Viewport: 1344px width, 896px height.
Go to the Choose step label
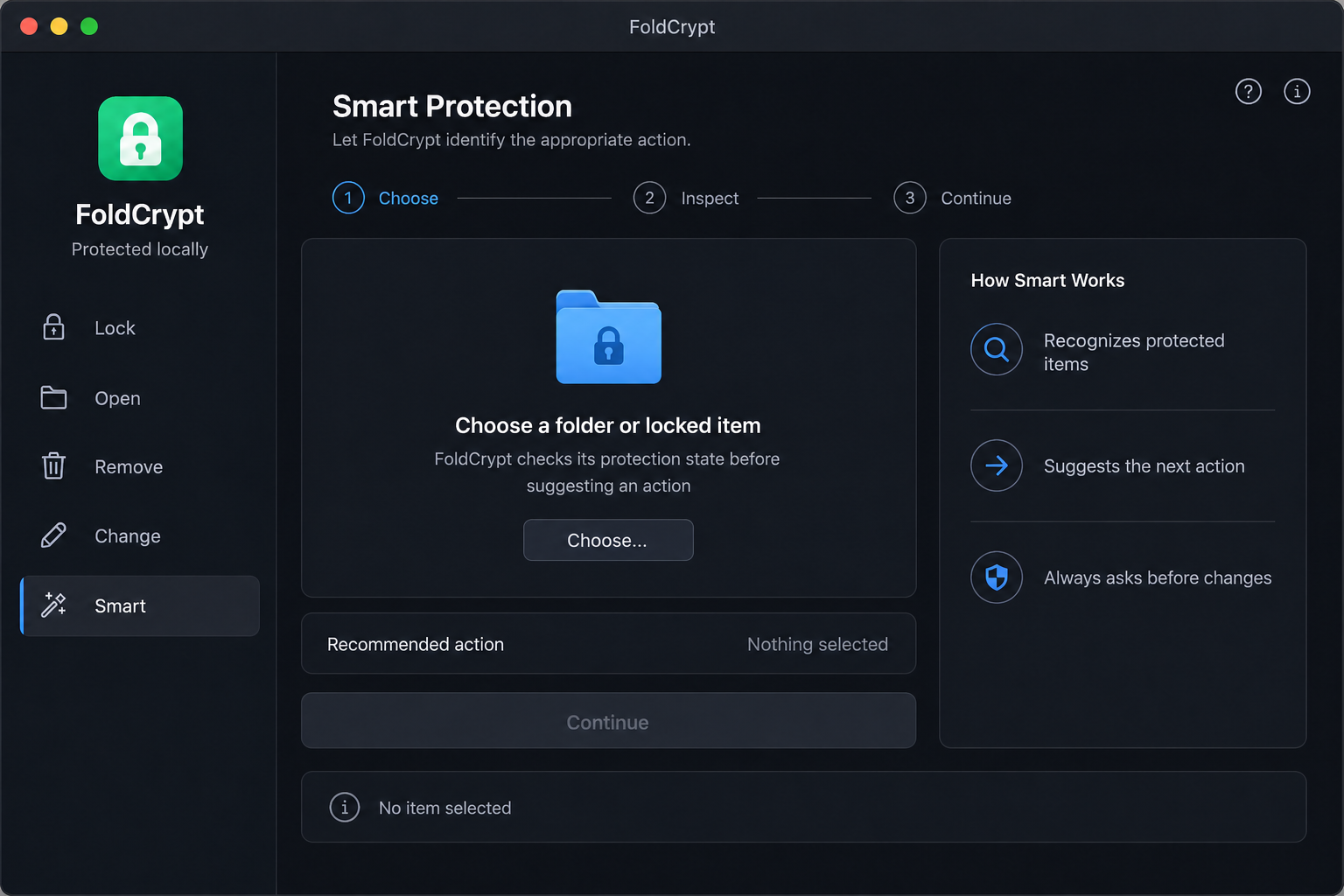[409, 199]
